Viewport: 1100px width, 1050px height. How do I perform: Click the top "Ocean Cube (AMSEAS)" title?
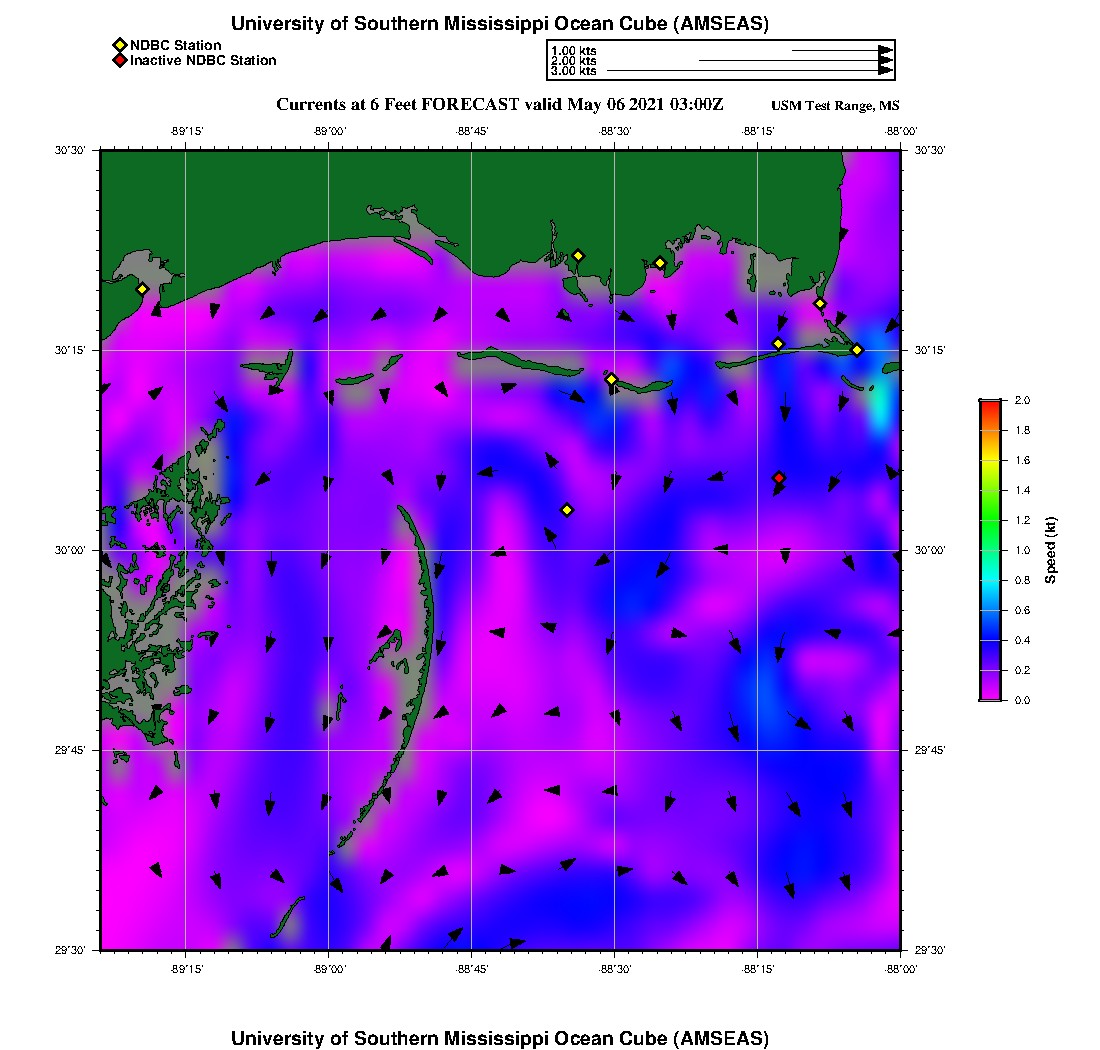[500, 23]
